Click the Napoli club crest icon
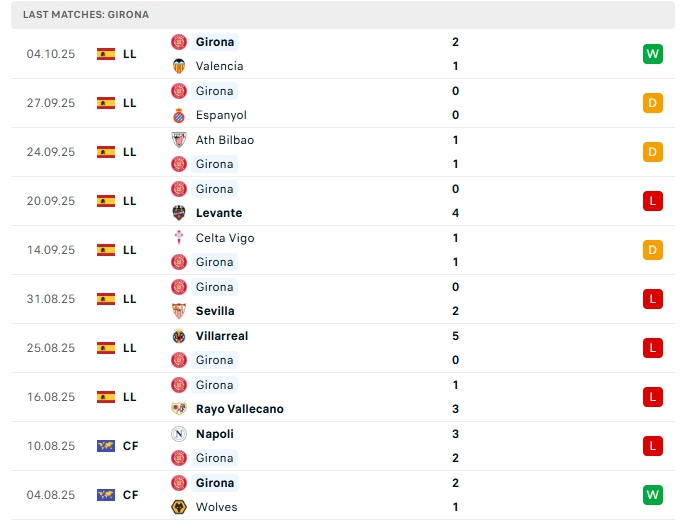Viewport: 685px width, 521px height. pos(179,434)
